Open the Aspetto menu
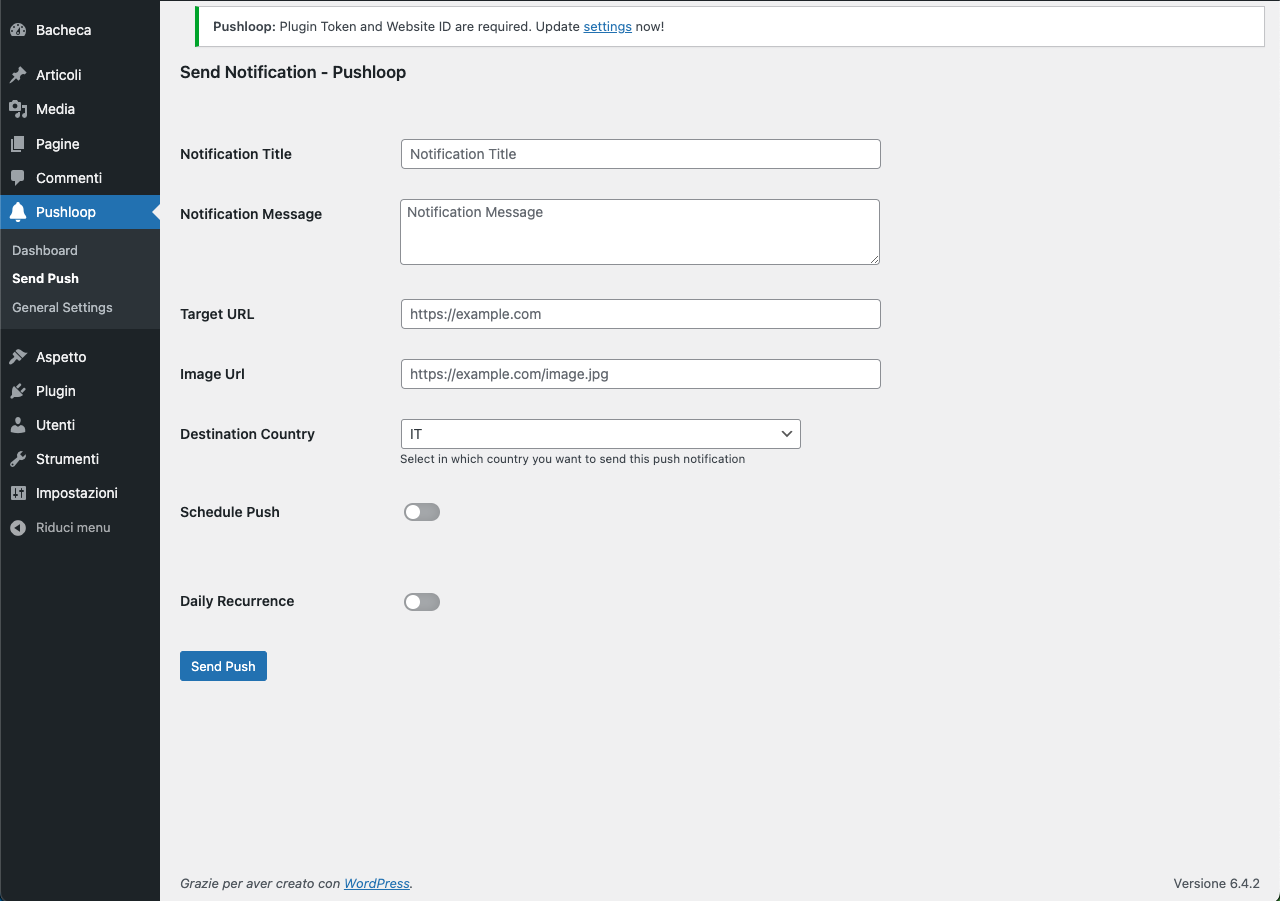1280x901 pixels. click(x=80, y=357)
